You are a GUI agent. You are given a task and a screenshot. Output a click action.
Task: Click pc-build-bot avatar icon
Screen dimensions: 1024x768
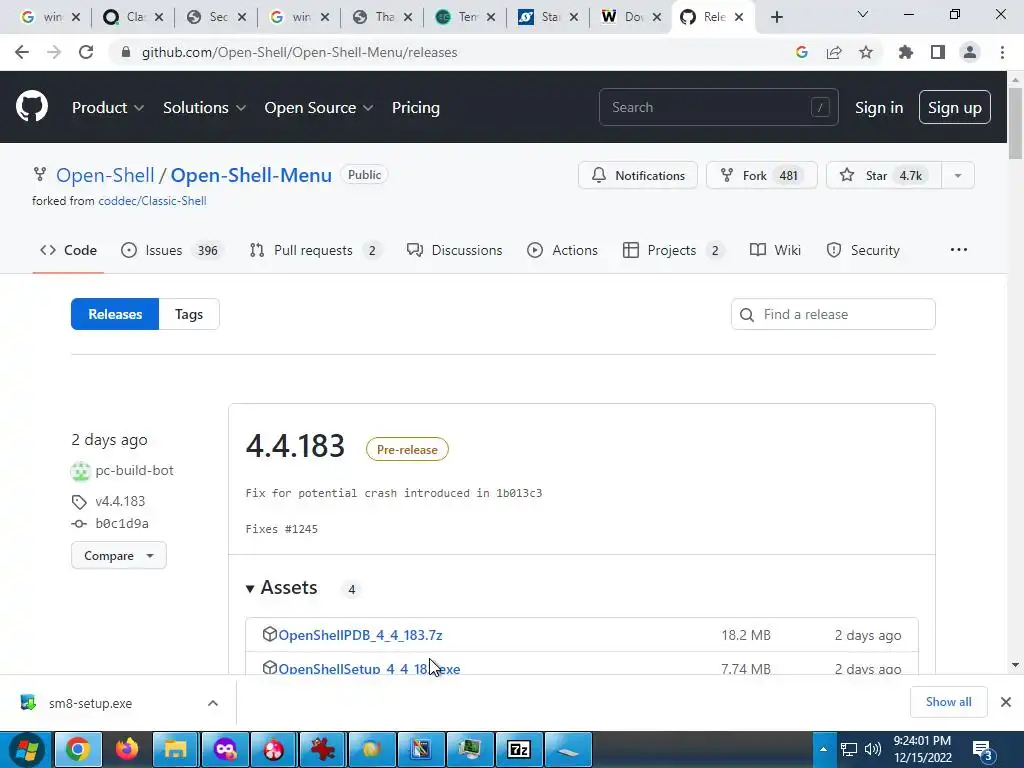point(80,471)
